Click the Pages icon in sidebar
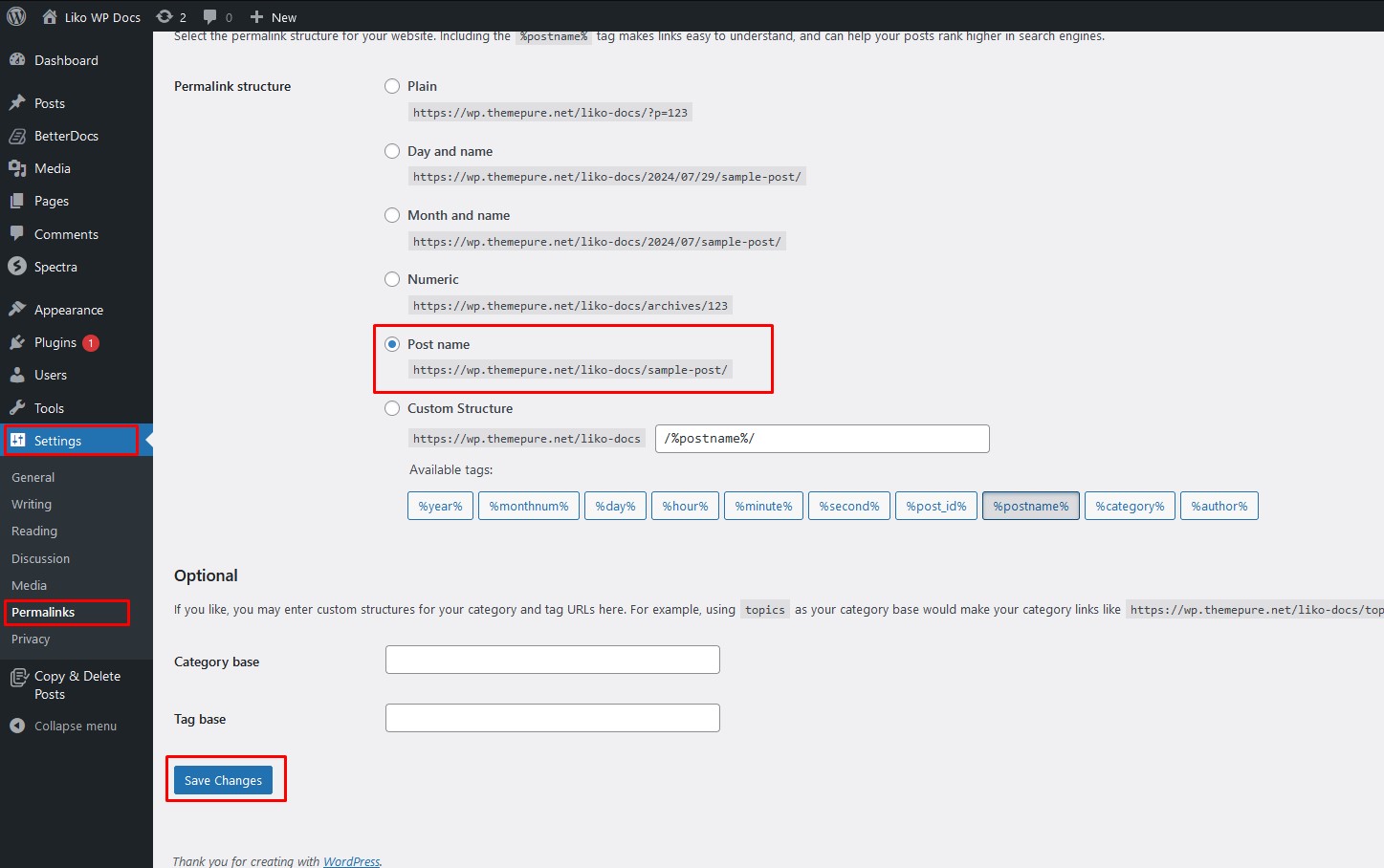This screenshot has width=1384, height=868. pyautogui.click(x=17, y=201)
